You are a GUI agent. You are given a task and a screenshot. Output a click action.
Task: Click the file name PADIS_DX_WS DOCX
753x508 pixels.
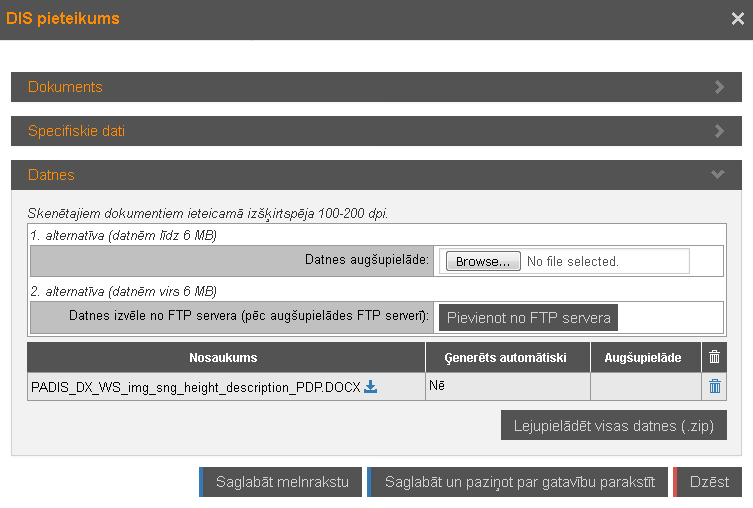195,387
